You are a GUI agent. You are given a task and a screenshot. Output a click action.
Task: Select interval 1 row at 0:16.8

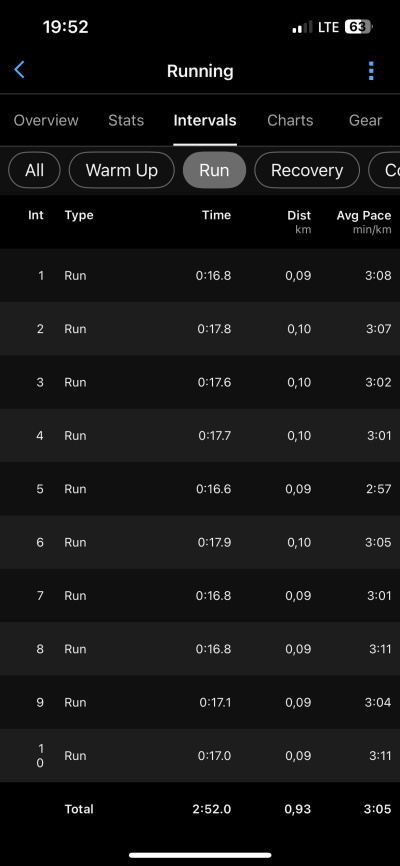[200, 275]
